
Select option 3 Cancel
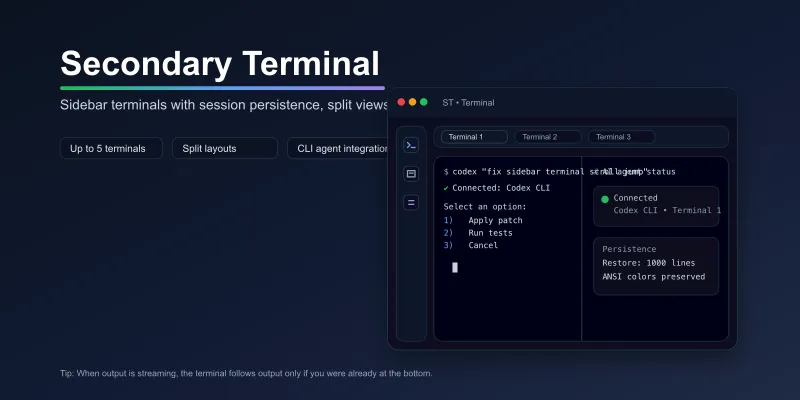(470, 245)
